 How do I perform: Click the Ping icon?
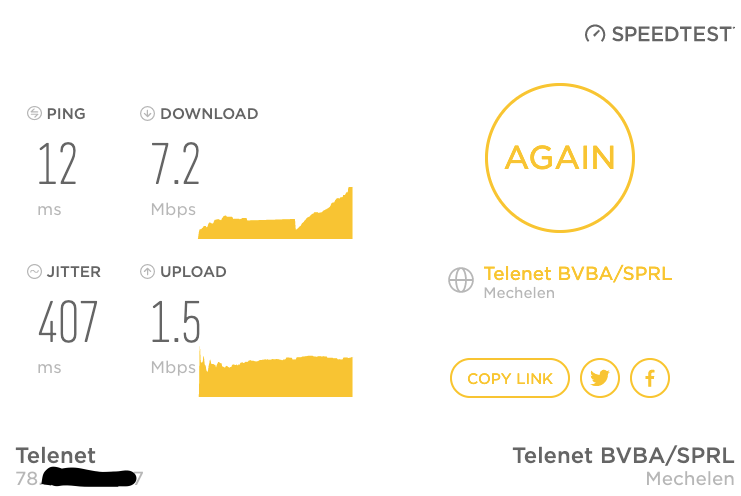[x=34, y=113]
